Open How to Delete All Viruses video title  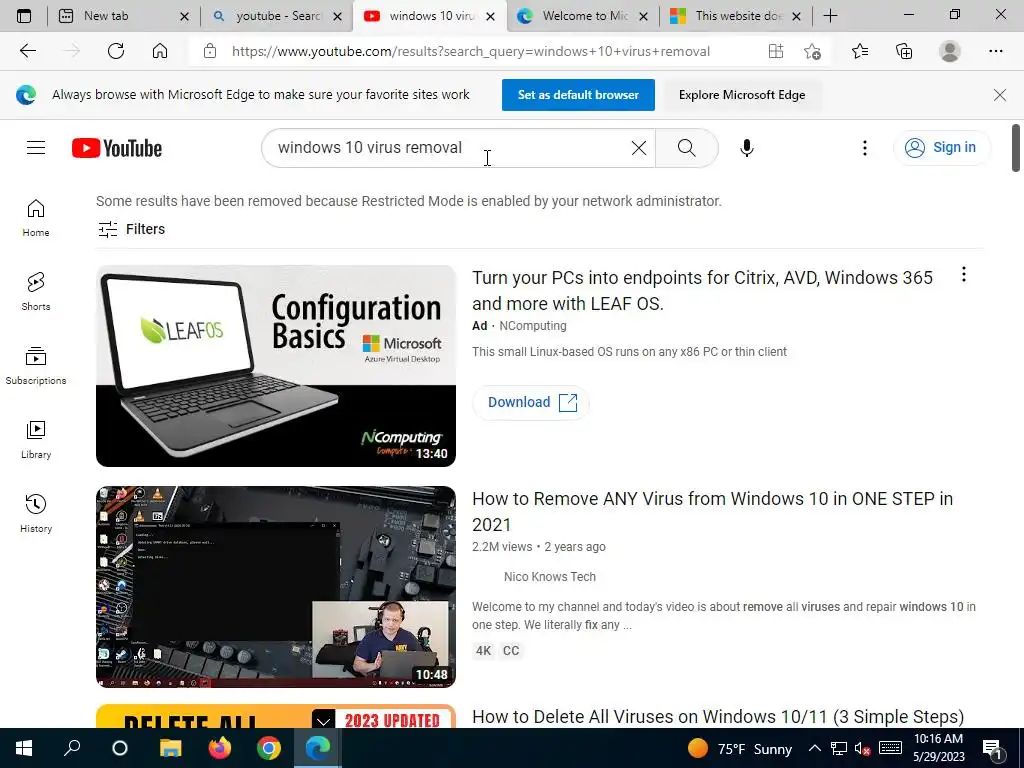(x=718, y=716)
